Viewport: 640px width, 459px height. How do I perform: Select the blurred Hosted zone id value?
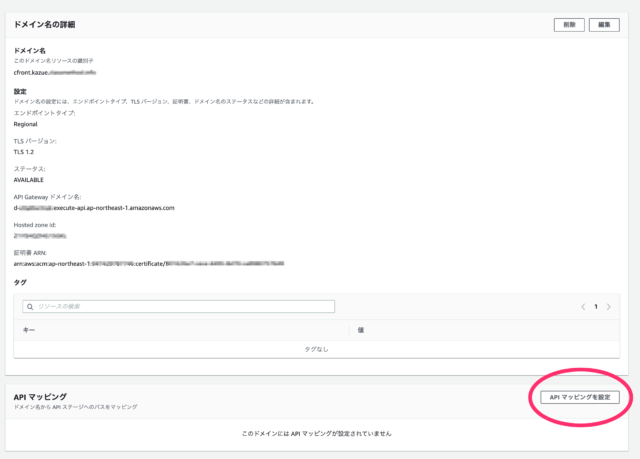point(40,236)
